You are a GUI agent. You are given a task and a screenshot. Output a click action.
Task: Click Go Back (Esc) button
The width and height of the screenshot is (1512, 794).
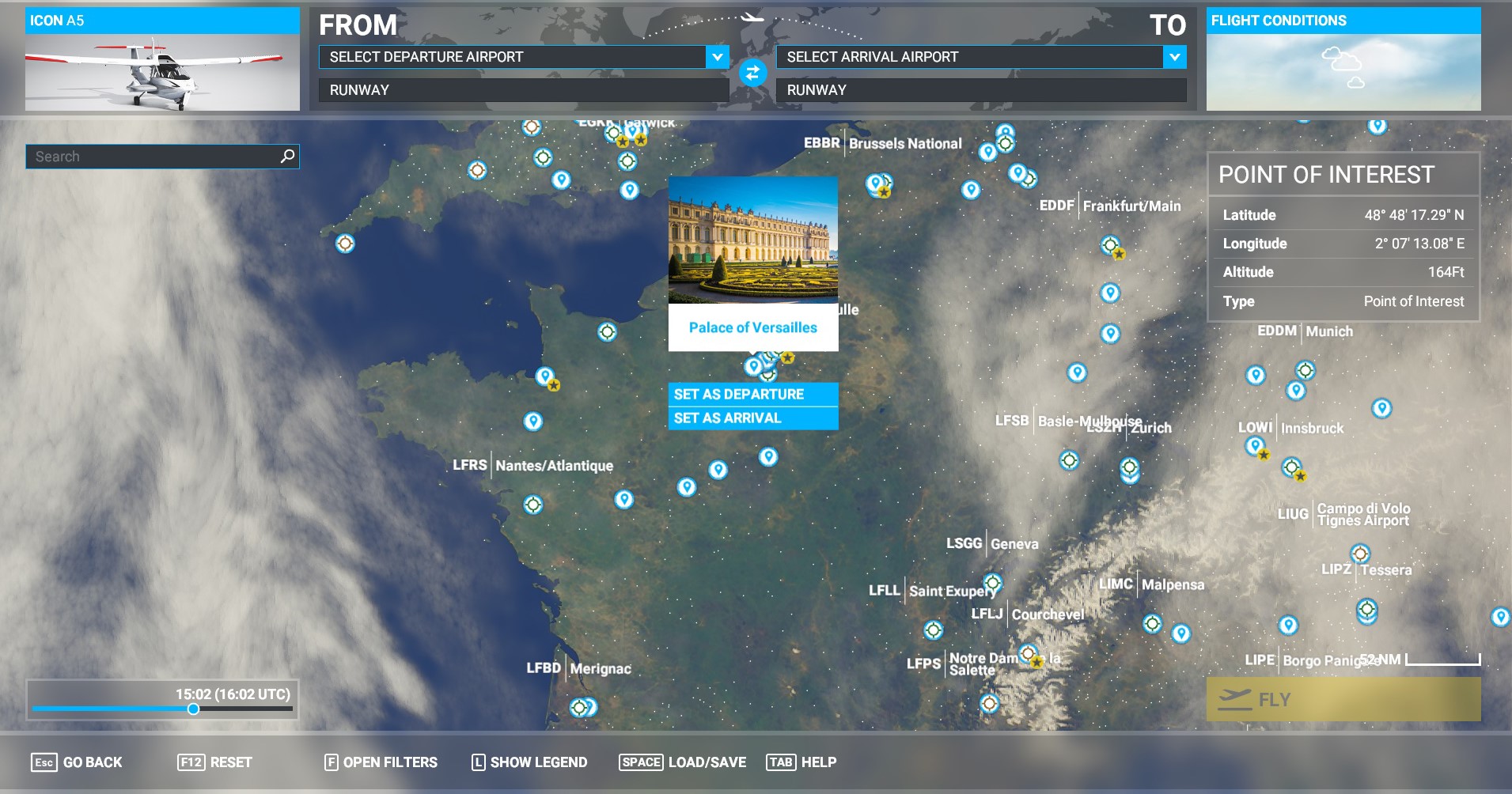[x=77, y=762]
